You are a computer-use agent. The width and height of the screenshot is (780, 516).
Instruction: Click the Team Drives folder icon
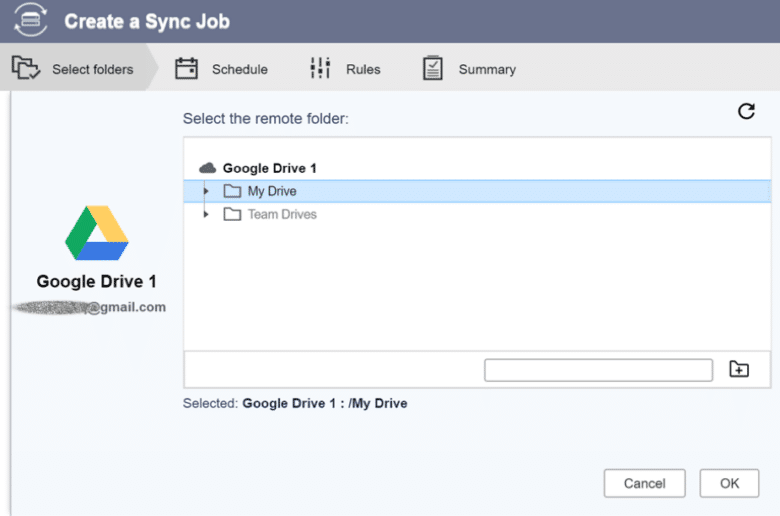click(x=232, y=214)
